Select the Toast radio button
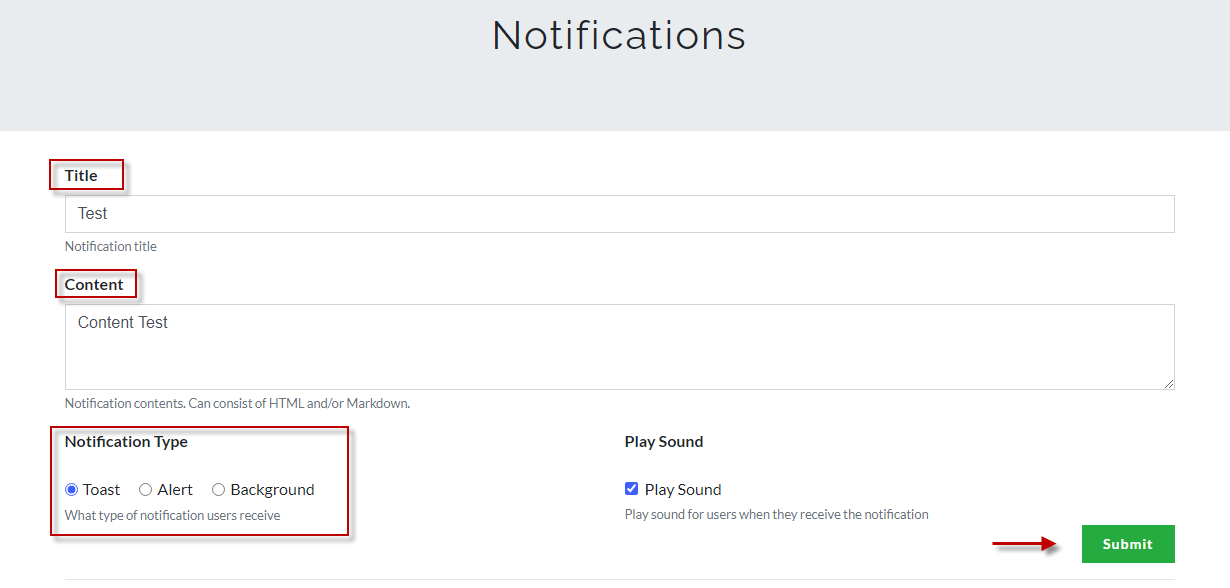Image resolution: width=1230 pixels, height=588 pixels. point(72,490)
